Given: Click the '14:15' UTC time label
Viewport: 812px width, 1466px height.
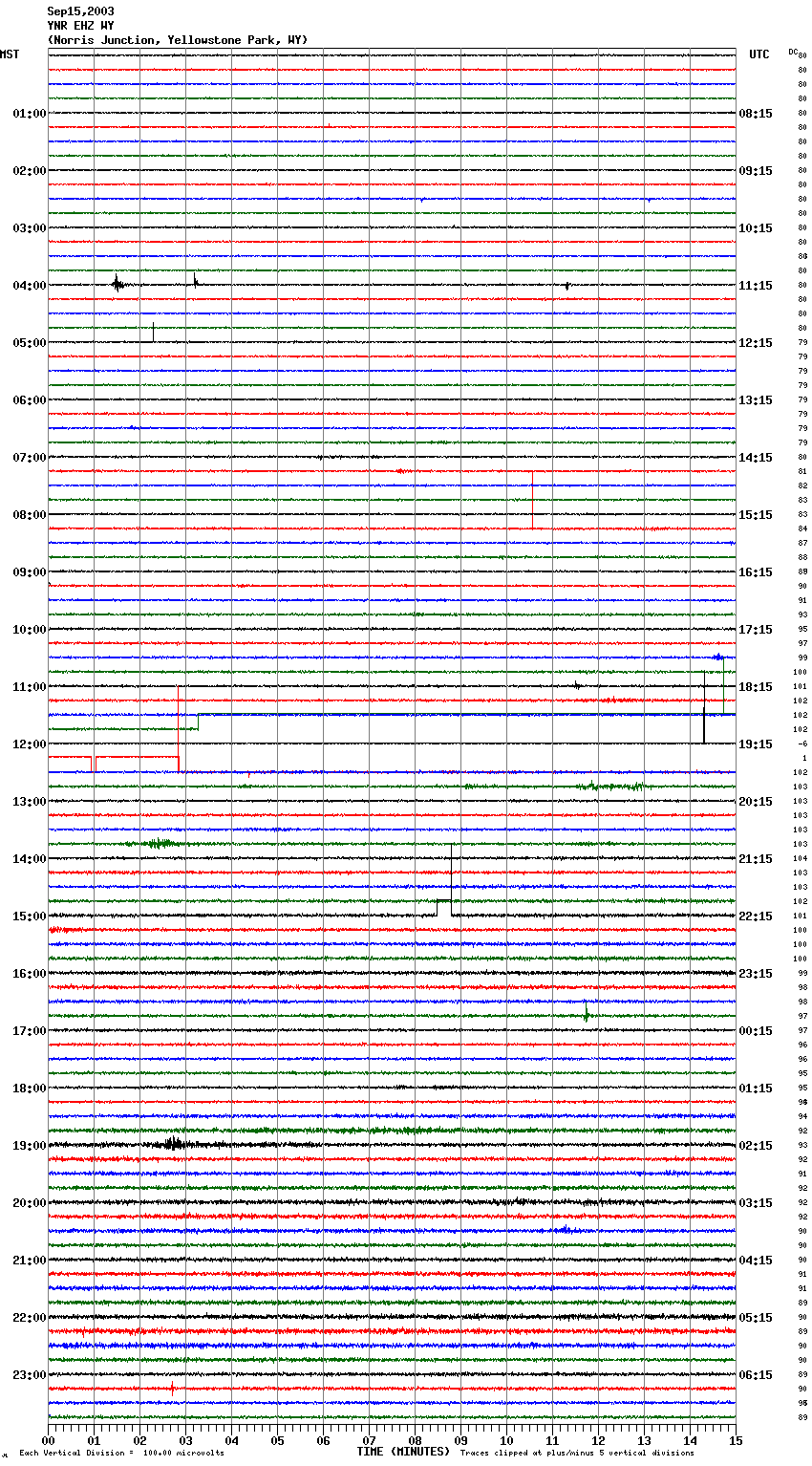Looking at the screenshot, I should click(756, 458).
